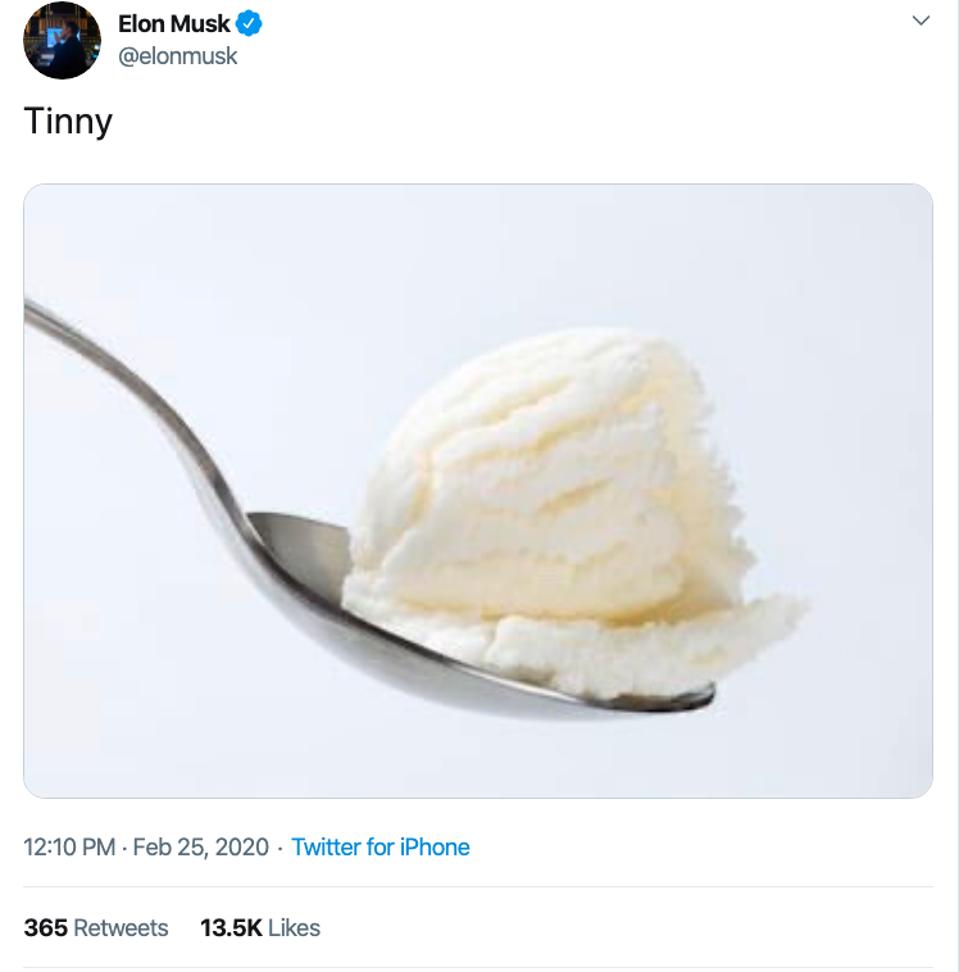Screen dimensions: 959x972
Task: Expand the tweet options chevron
Action: tap(921, 20)
